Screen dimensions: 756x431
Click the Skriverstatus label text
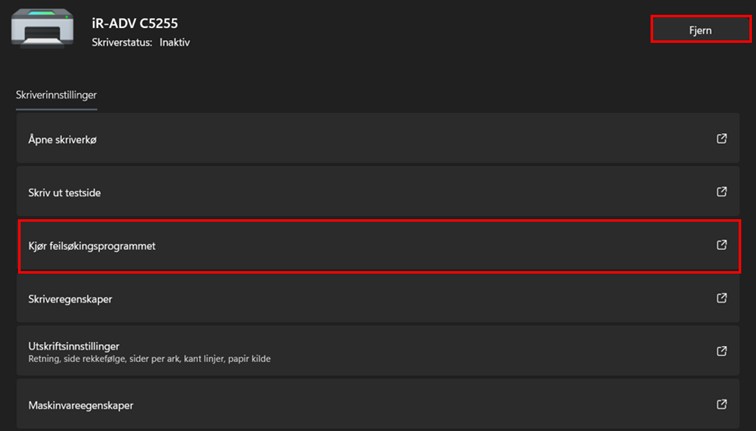tap(121, 43)
